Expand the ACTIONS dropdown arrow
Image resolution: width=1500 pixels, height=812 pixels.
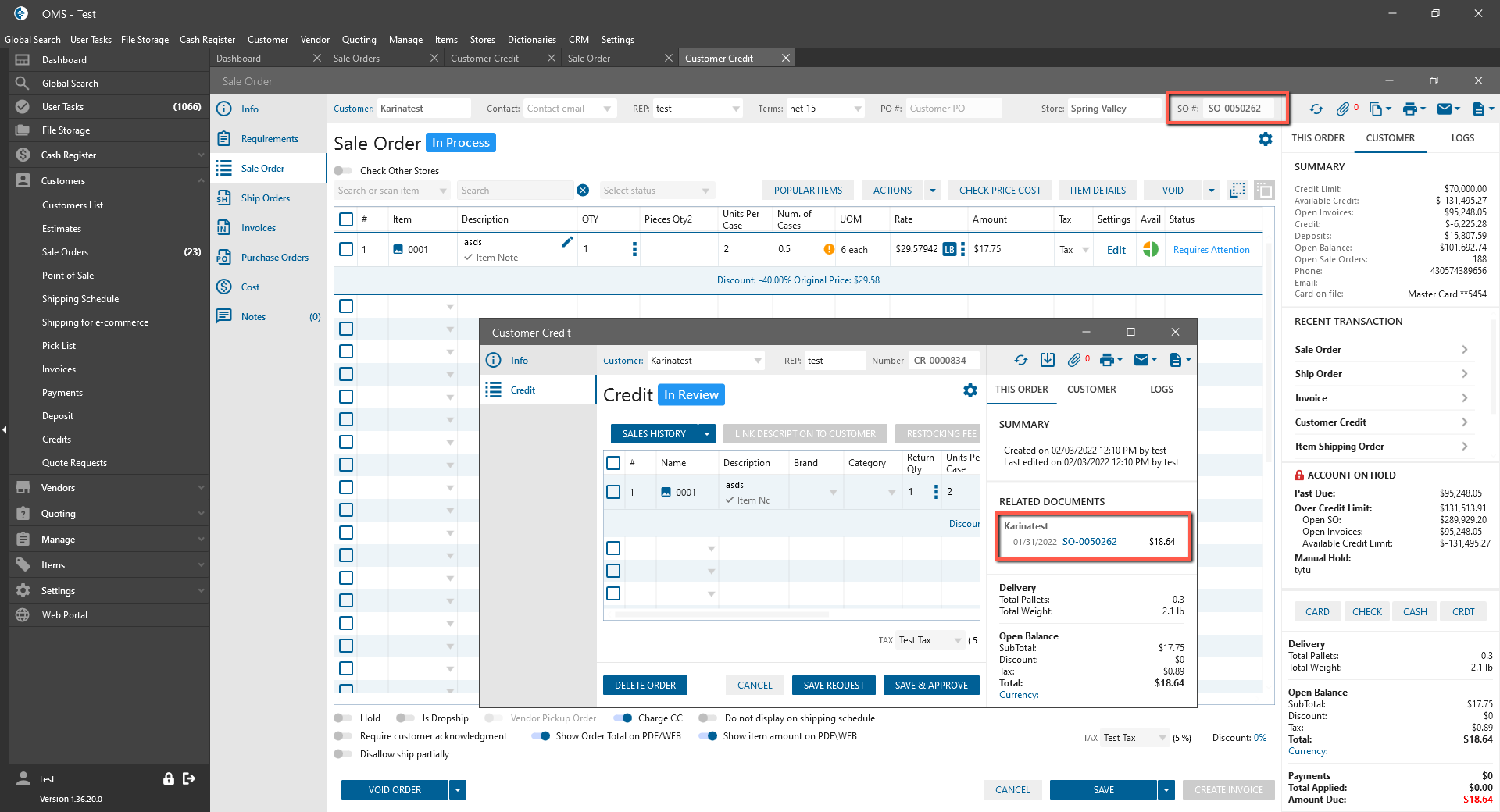[932, 191]
